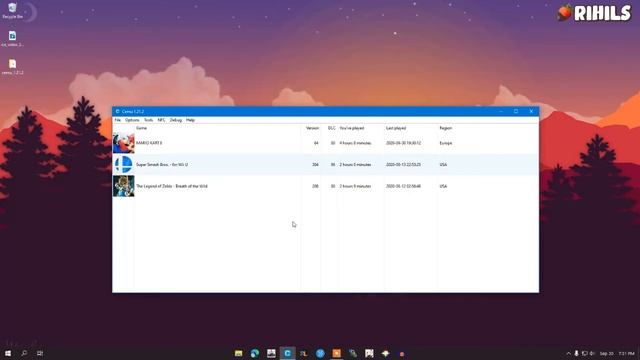Open the volume control tray icon

(592, 353)
